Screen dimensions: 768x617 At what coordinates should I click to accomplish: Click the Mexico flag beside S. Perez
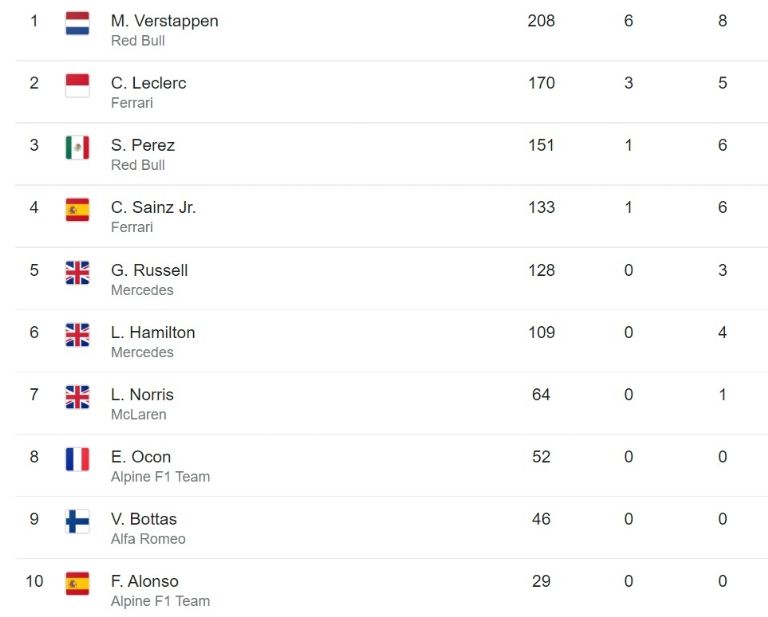(x=77, y=147)
